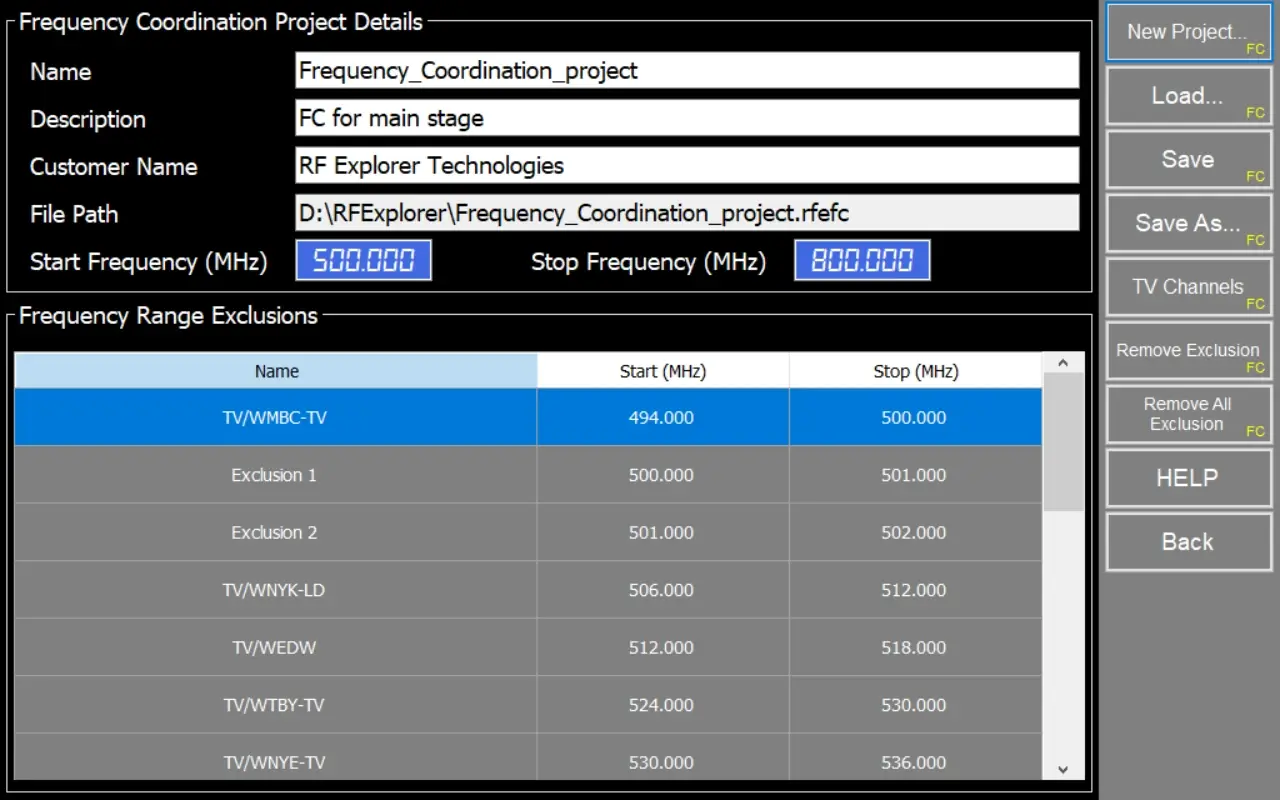
Task: Open the TV Channels list
Action: coord(1187,287)
